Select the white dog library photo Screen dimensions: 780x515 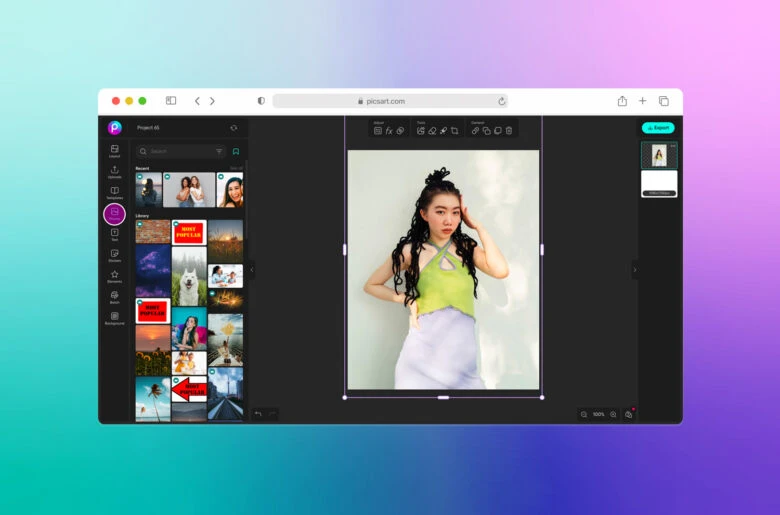tap(189, 276)
